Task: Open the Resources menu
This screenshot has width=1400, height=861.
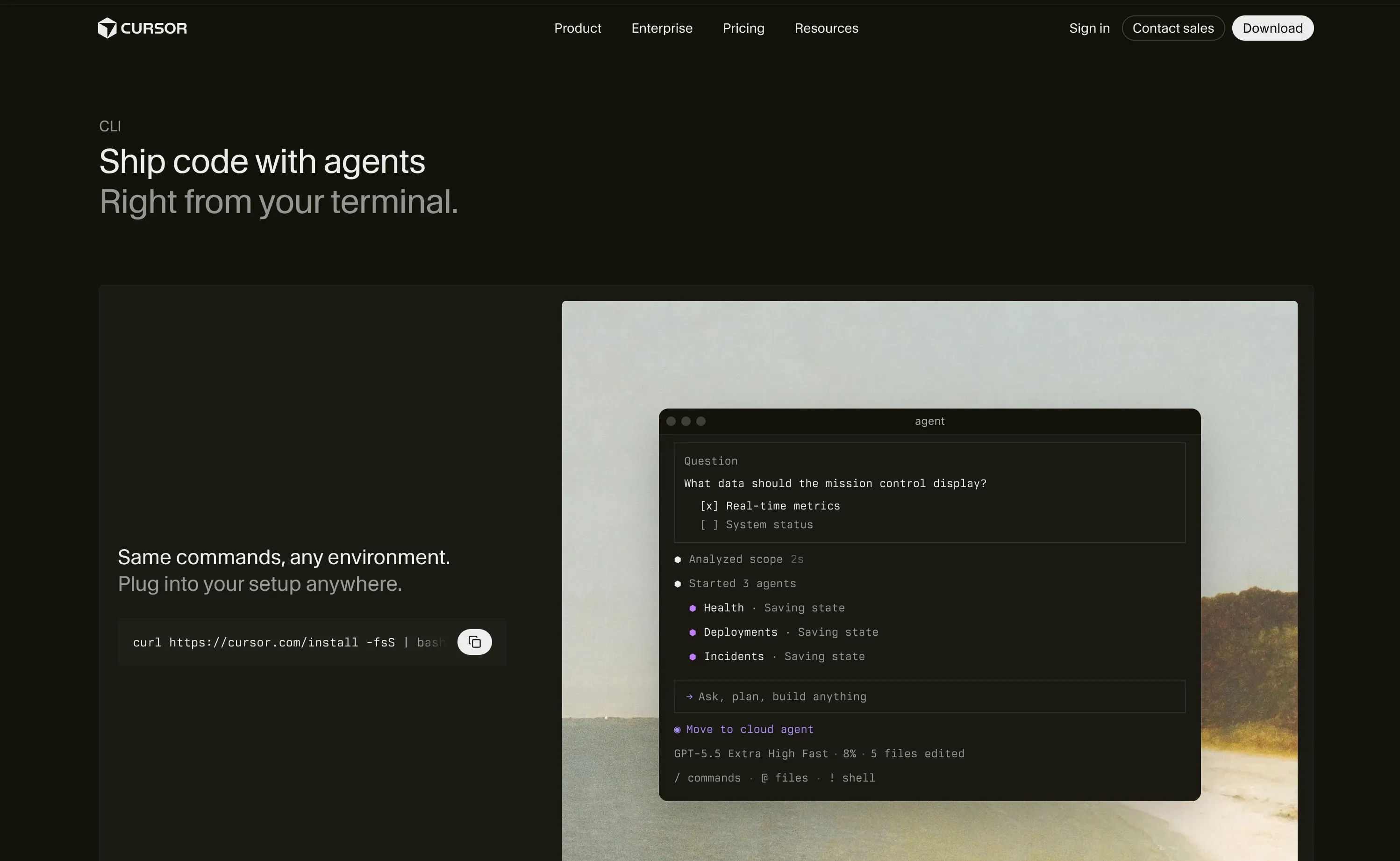Action: tap(826, 28)
